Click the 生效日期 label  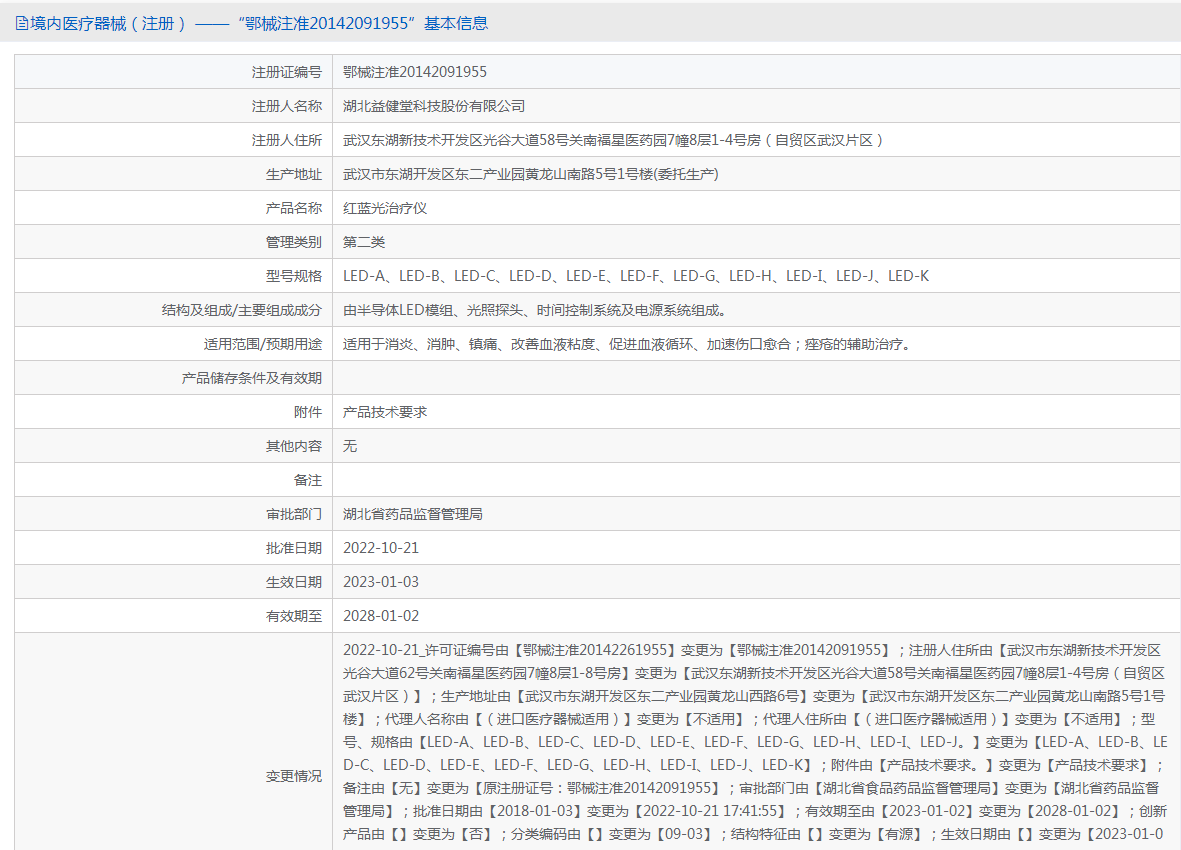[x=294, y=582]
